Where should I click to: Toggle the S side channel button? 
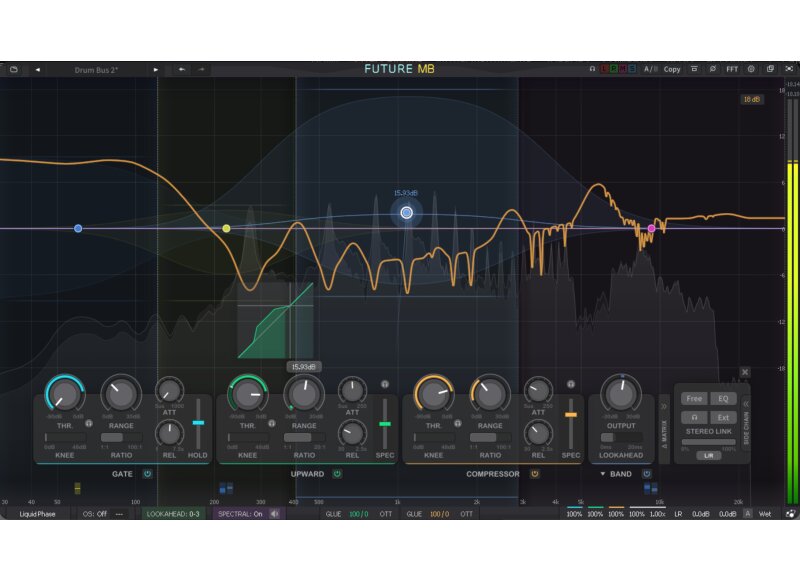[x=632, y=69]
